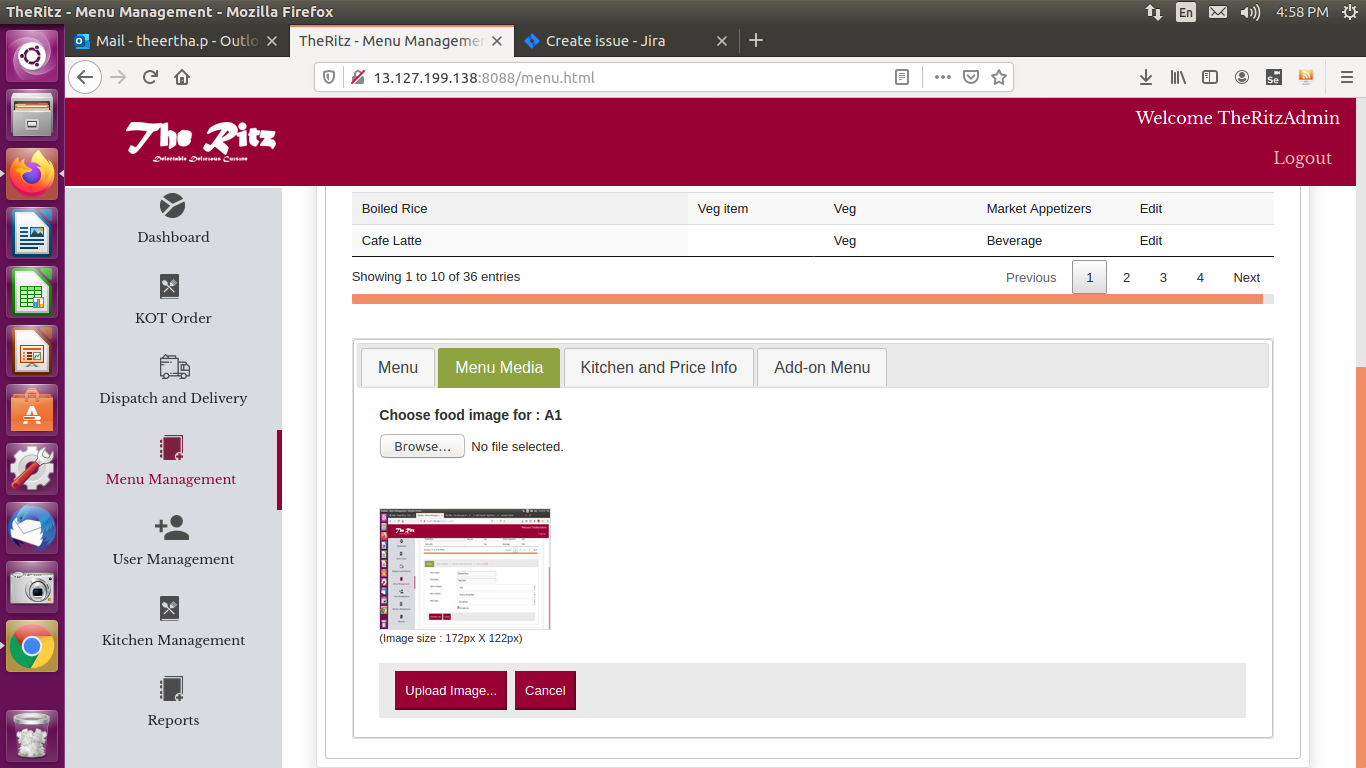Select the User Management icon
Image resolution: width=1366 pixels, height=768 pixels.
[172, 528]
